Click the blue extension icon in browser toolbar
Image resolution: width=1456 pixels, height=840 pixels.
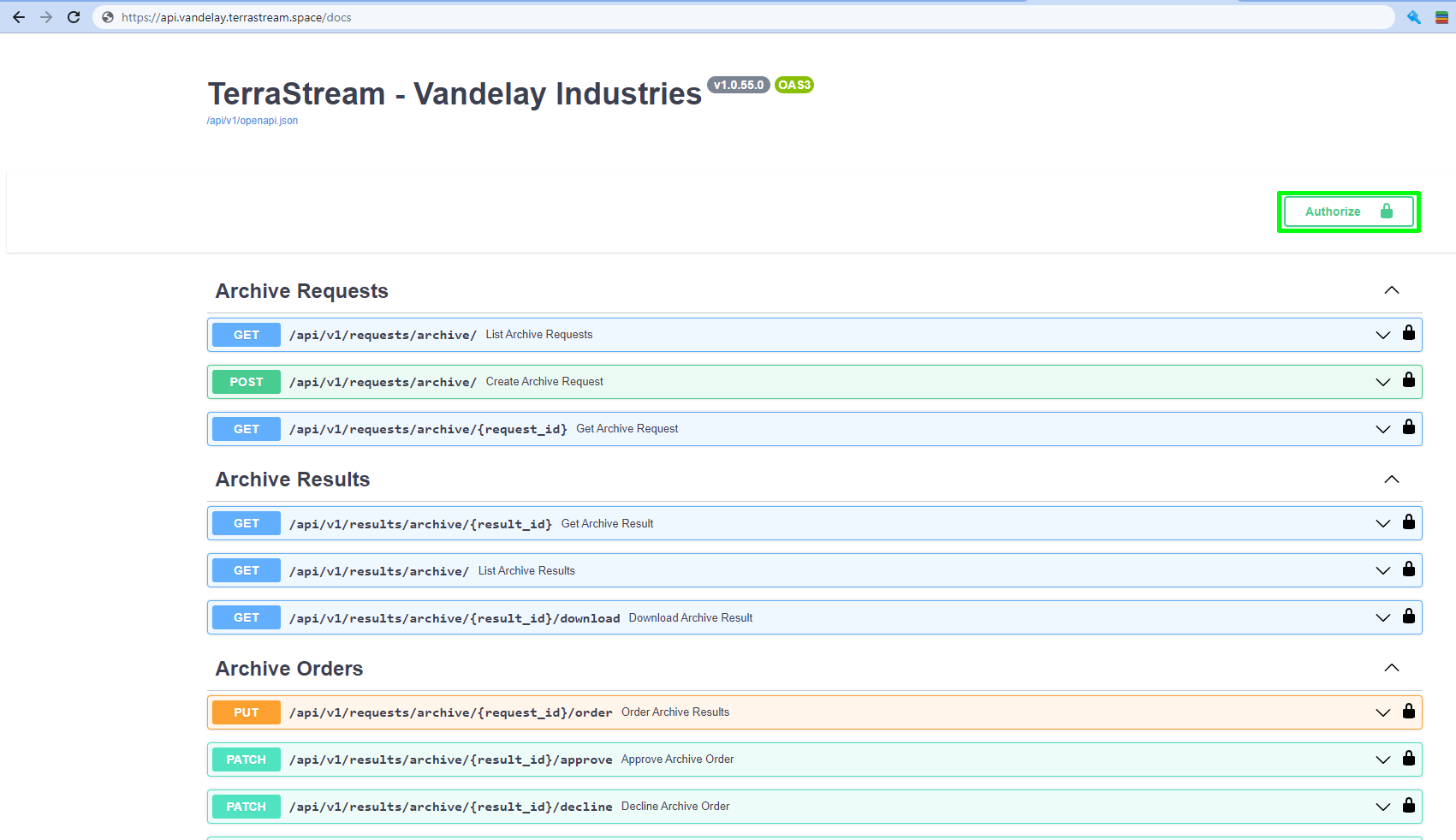[x=1414, y=17]
